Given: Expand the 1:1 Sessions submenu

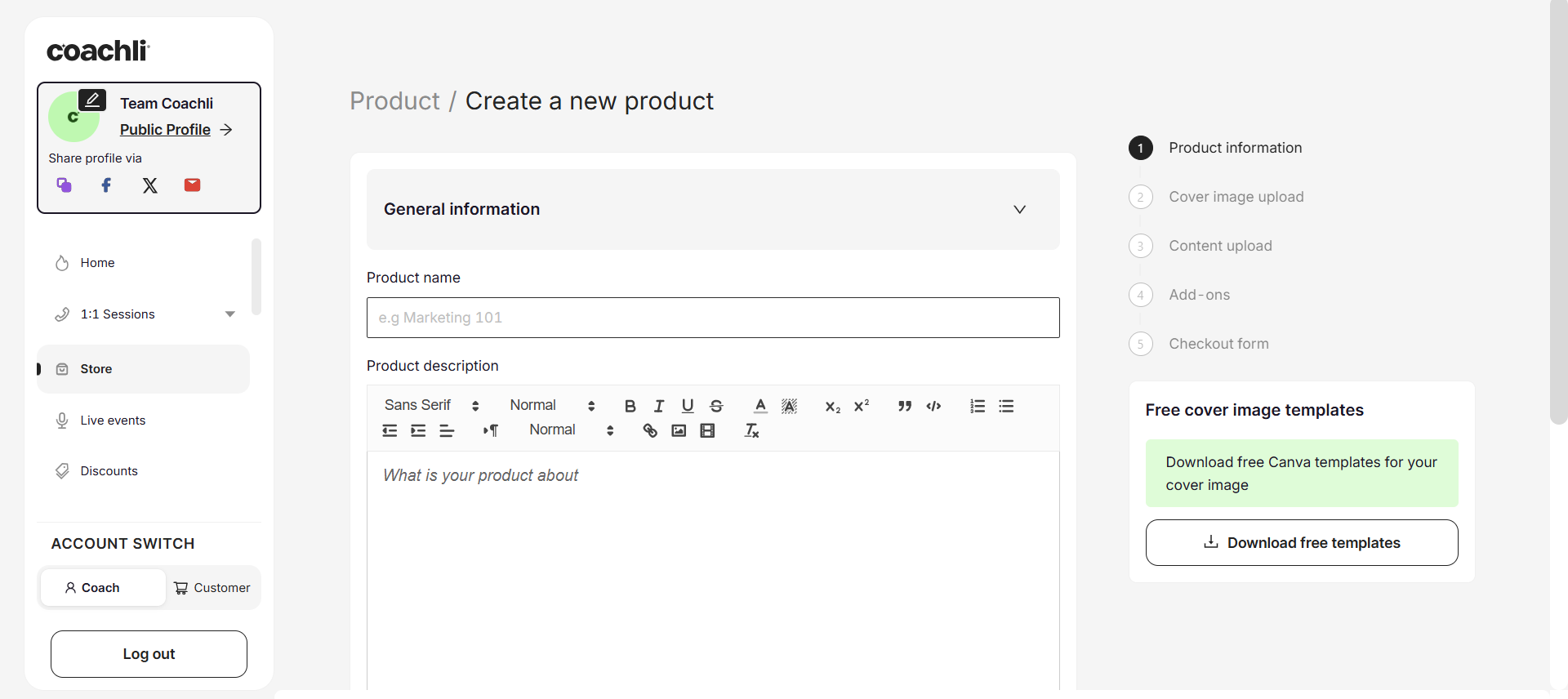Looking at the screenshot, I should pyautogui.click(x=229, y=314).
